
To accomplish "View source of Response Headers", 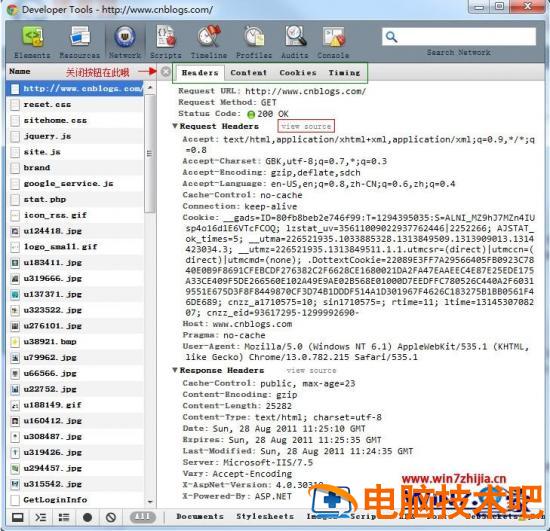I will click(x=311, y=370).
